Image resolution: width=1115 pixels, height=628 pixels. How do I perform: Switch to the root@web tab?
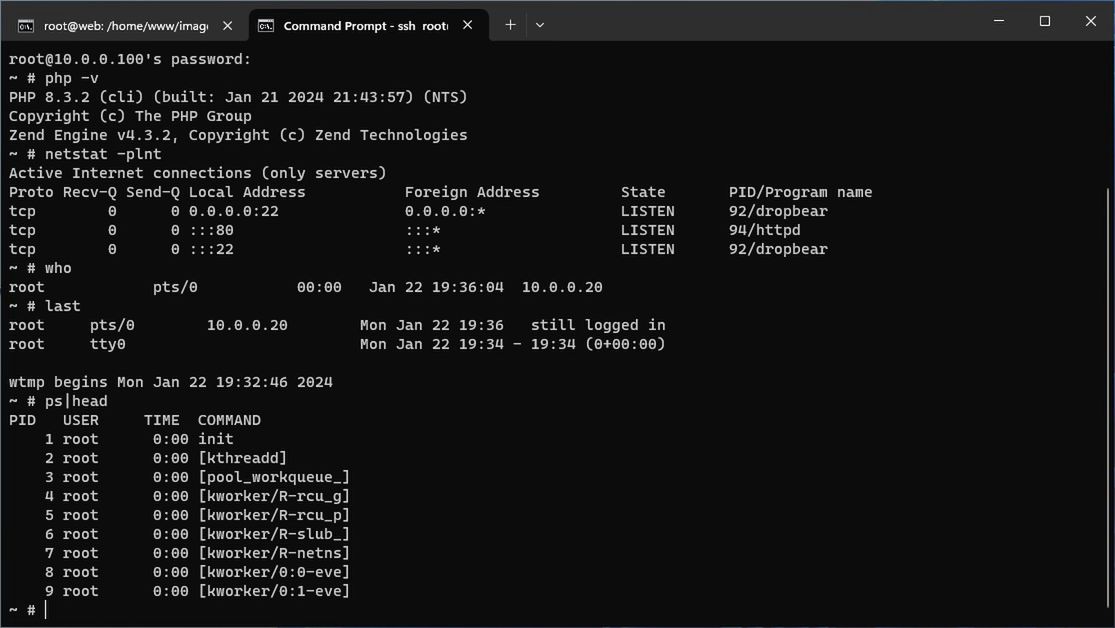click(120, 26)
